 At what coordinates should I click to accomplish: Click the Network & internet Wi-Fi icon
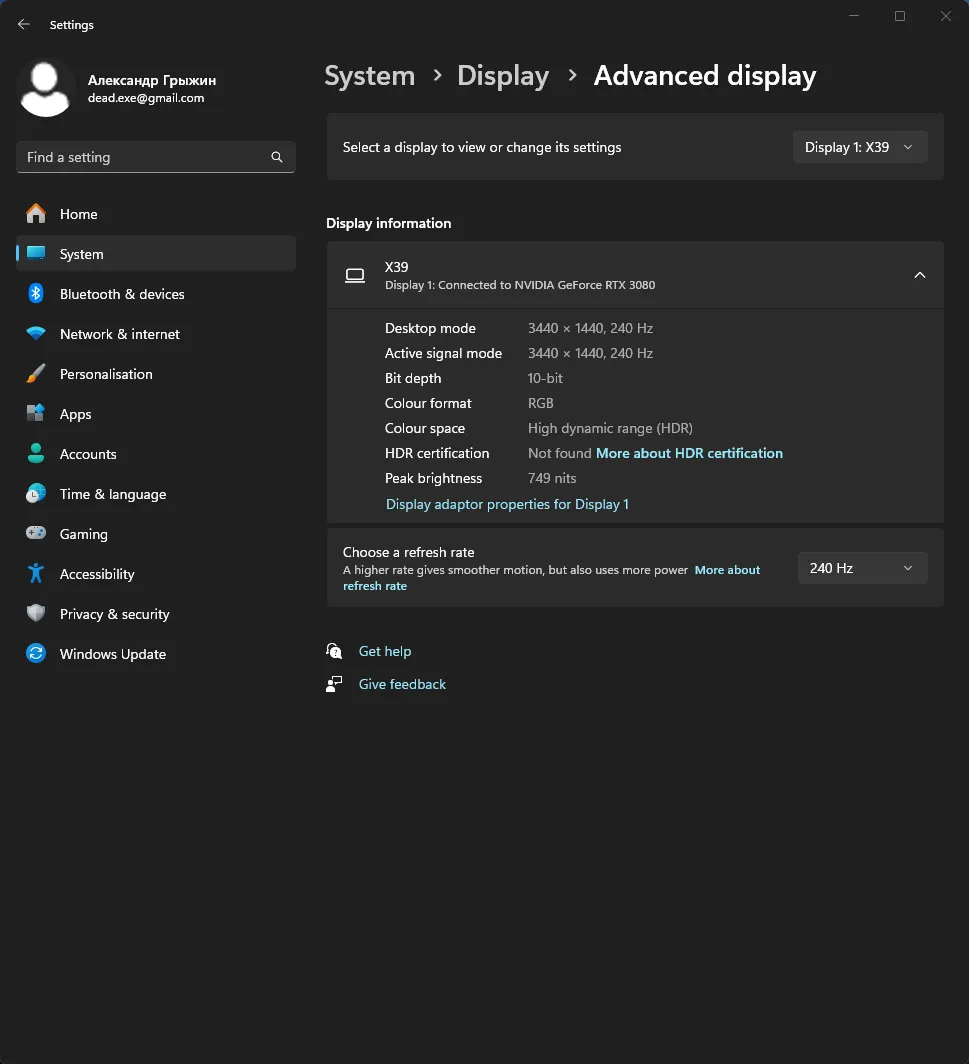[36, 334]
